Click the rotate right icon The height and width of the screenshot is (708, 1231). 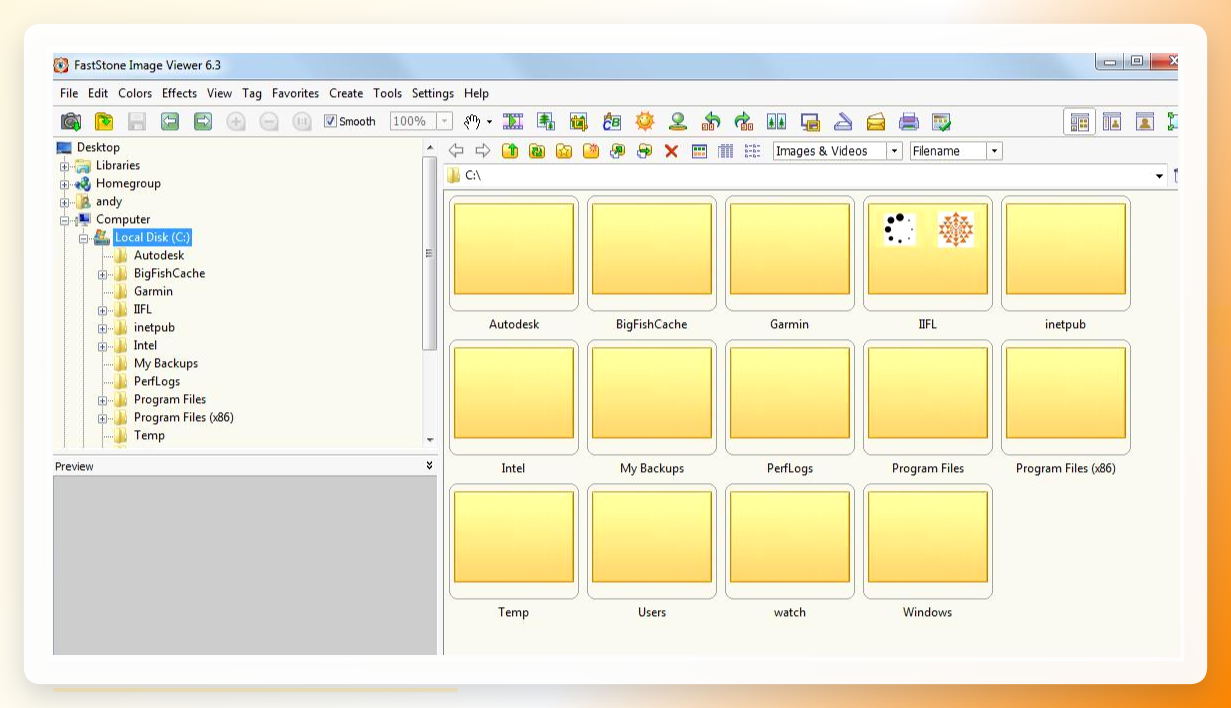tap(744, 122)
